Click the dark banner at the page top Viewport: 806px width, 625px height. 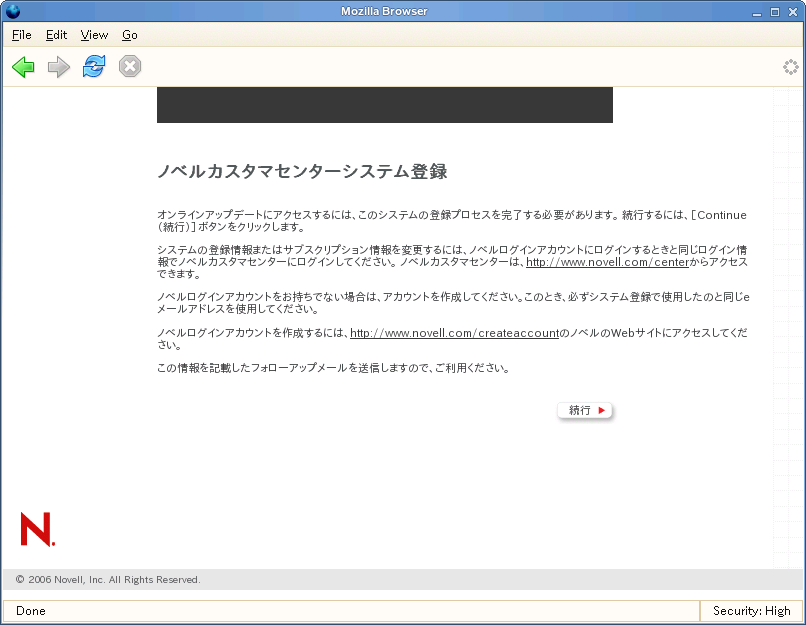tap(384, 105)
